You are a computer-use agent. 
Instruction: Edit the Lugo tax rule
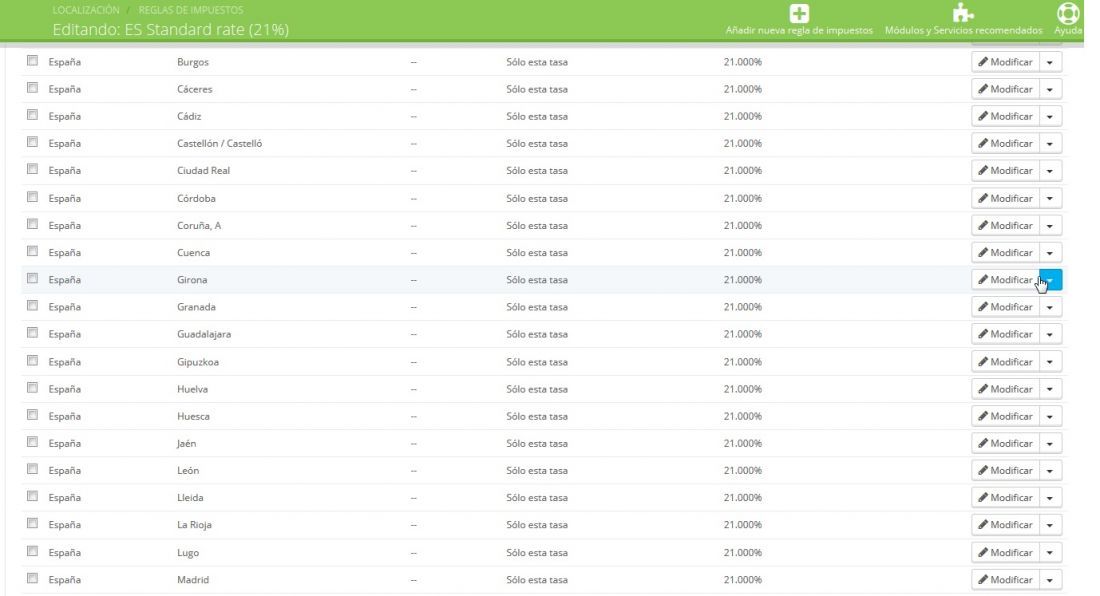1005,553
